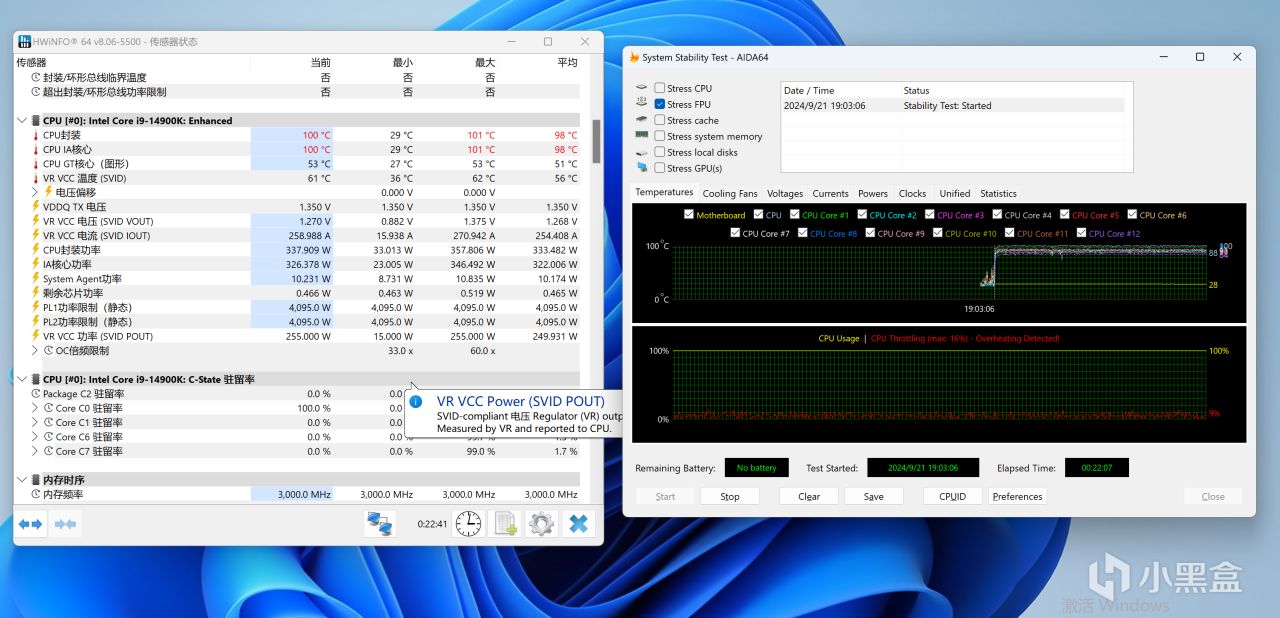Image resolution: width=1280 pixels, height=618 pixels.
Task: Expand the Core C6 驻留率 row
Action: coord(35,437)
